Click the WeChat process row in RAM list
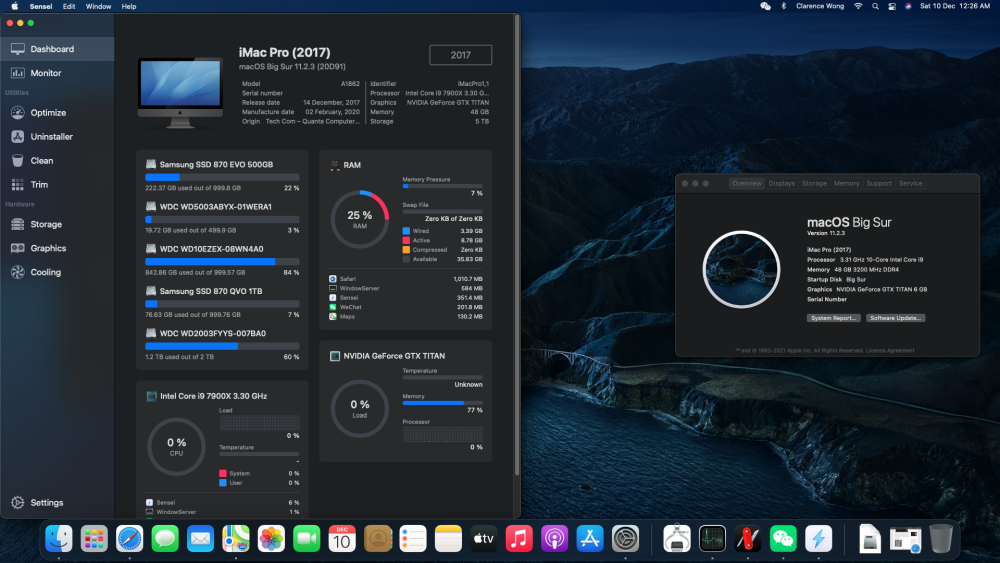1000x563 pixels. coord(406,307)
